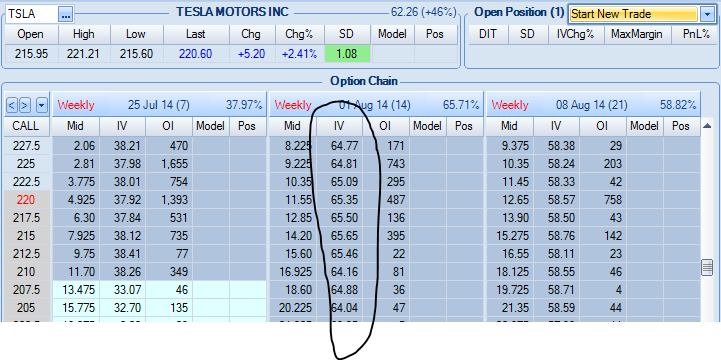Open the option chain settings dropdown arrow
The width and height of the screenshot is (721, 360).
41,106
